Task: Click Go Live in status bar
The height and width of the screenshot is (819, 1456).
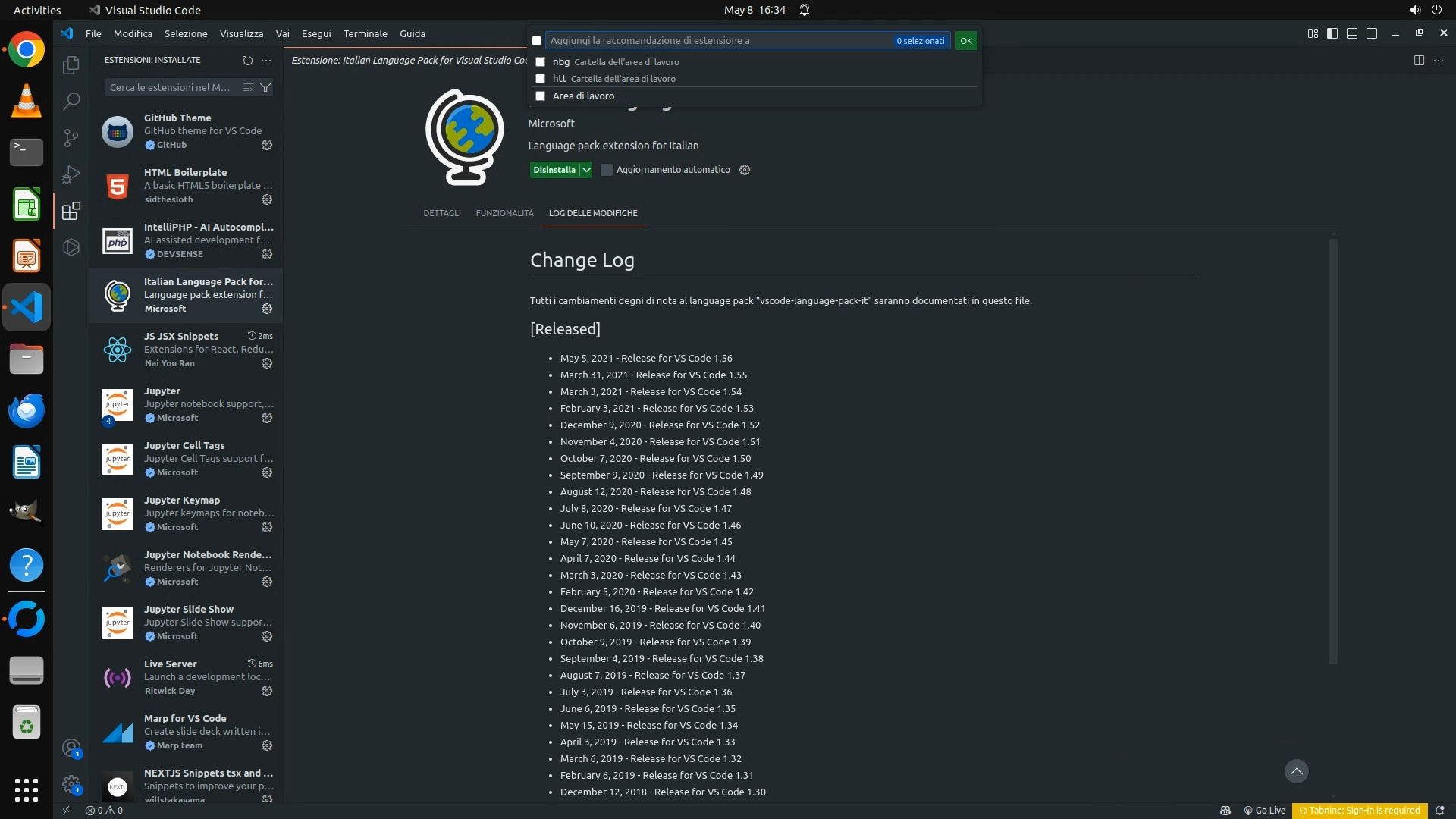Action: 1264,810
